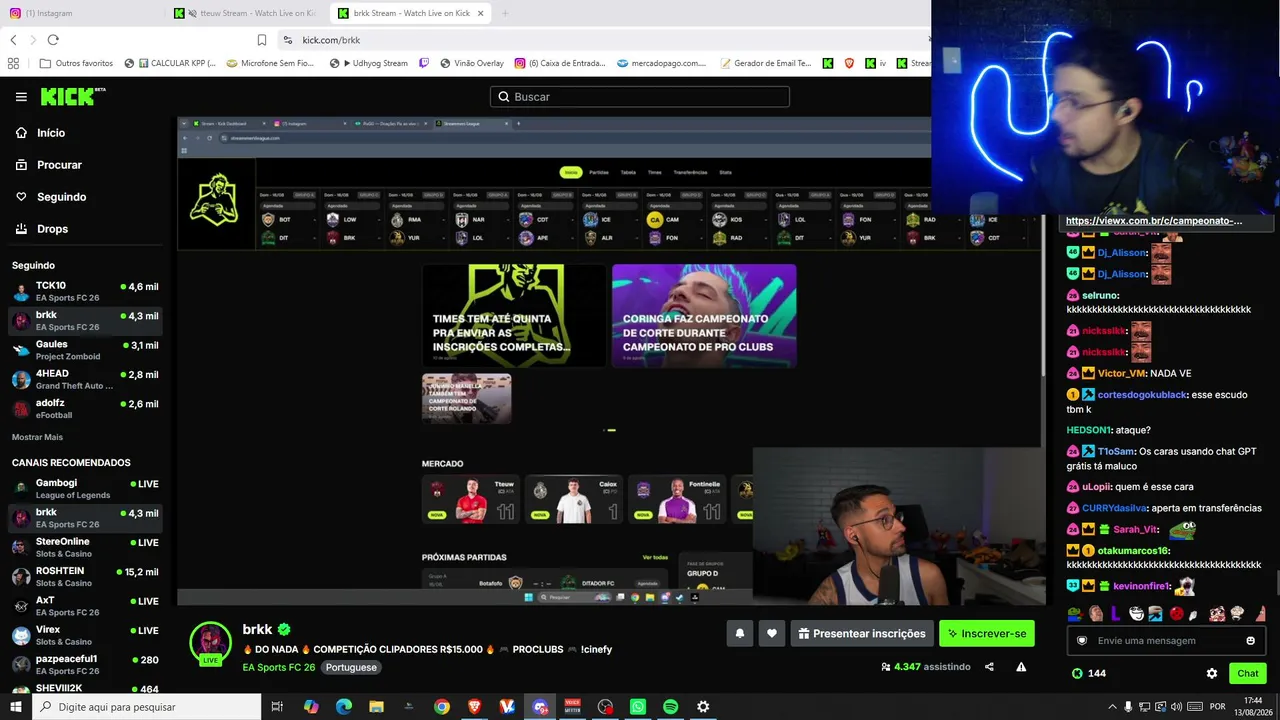Viewport: 1280px width, 720px height.
Task: Open the adolfz channel
Action: tap(85, 408)
